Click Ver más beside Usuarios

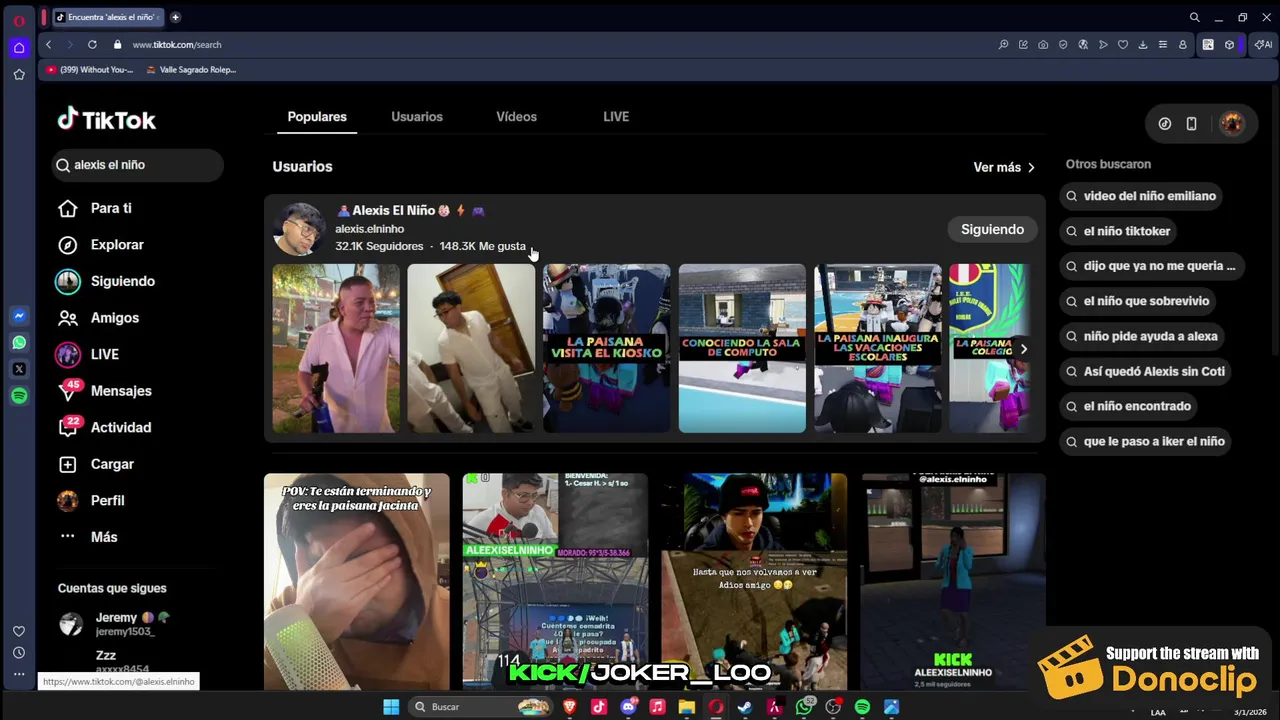point(1004,167)
